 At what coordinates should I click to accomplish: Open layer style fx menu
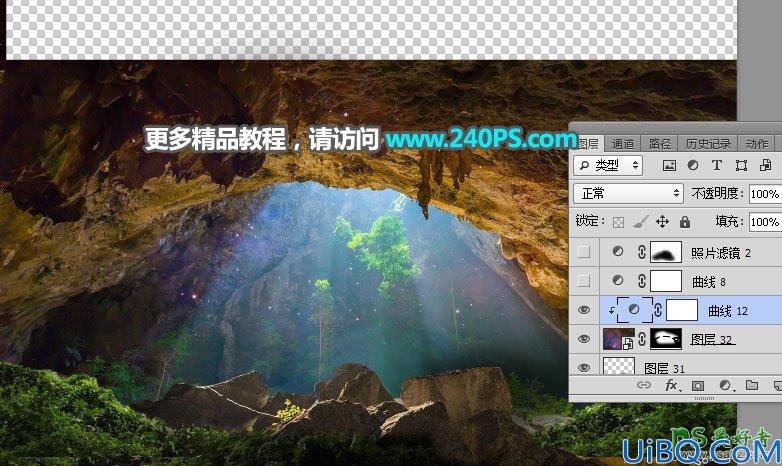(672, 385)
